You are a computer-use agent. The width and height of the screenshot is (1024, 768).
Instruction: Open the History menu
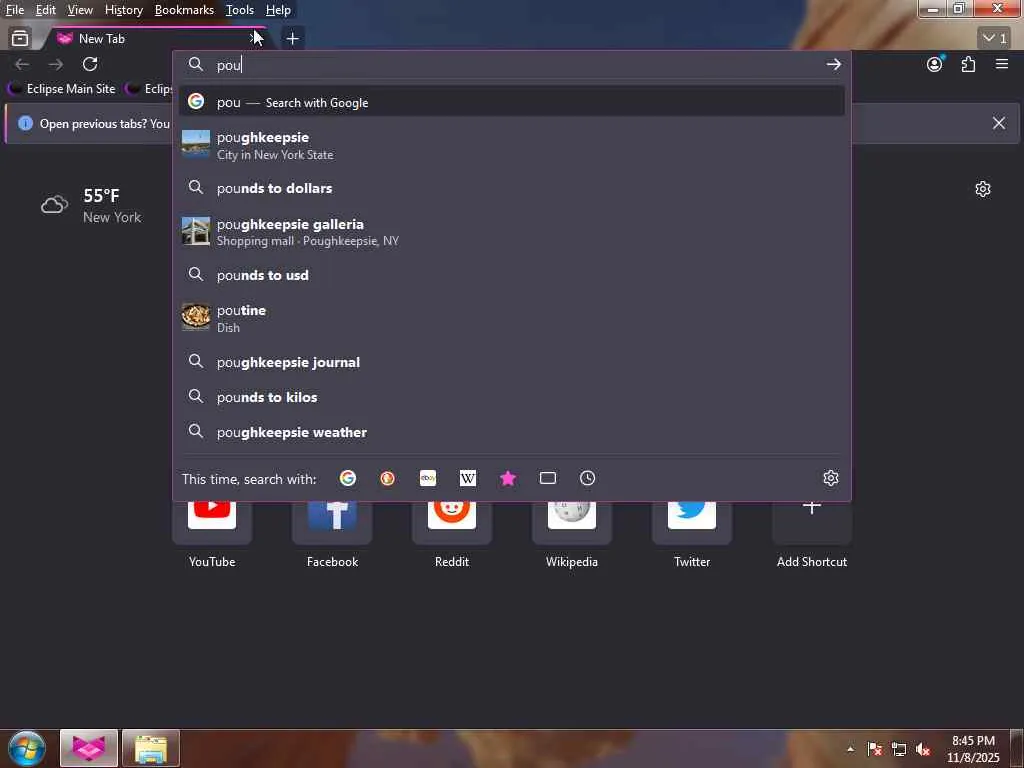tap(123, 10)
